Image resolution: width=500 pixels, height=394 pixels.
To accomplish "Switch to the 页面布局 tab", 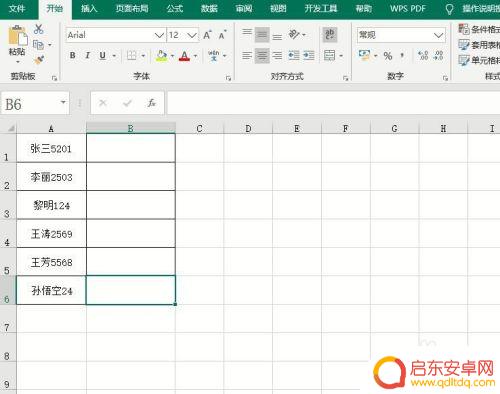I will (x=132, y=8).
